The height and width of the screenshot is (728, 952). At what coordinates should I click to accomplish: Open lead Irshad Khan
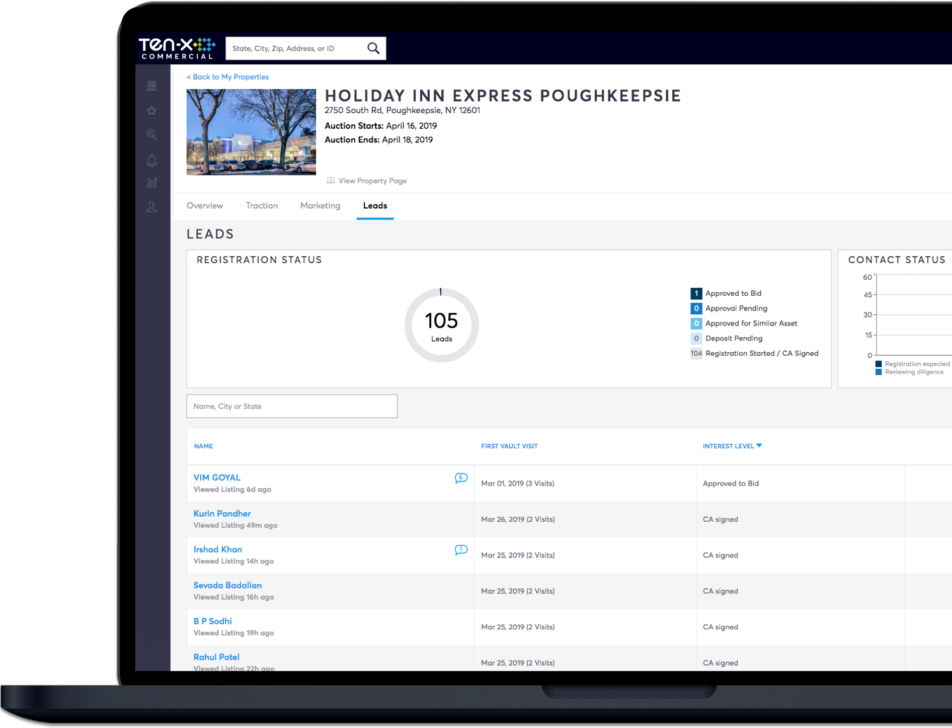click(x=217, y=549)
